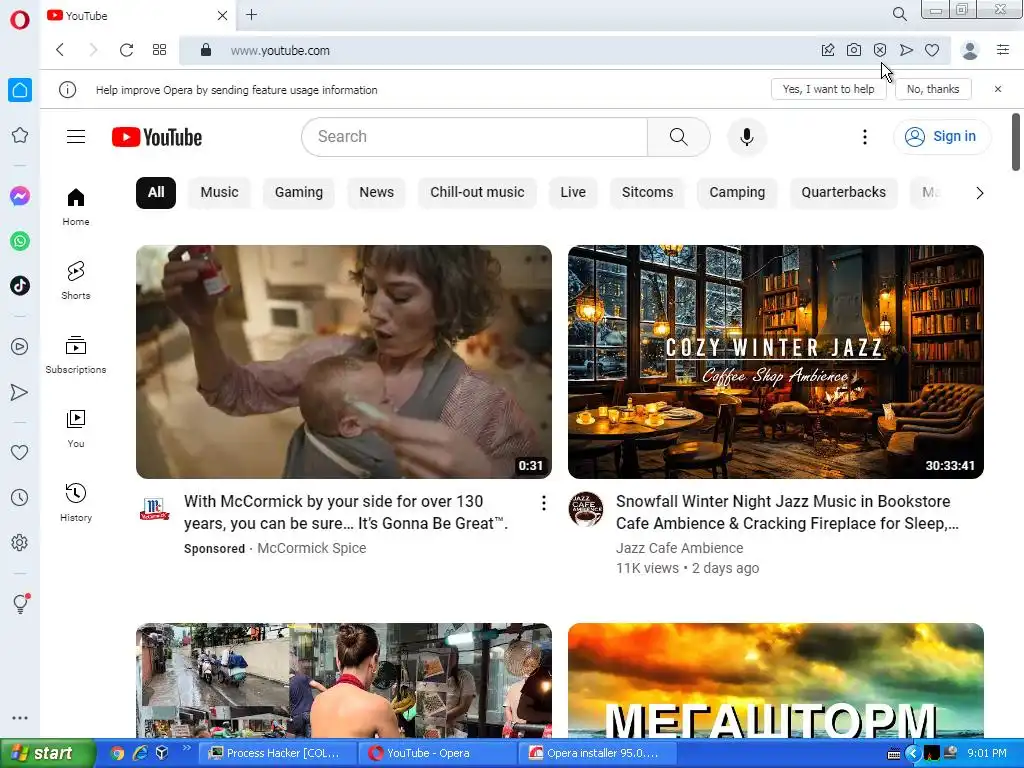This screenshot has width=1024, height=768.
Task: Click the lightbulb tips icon in sidebar
Action: 20,603
